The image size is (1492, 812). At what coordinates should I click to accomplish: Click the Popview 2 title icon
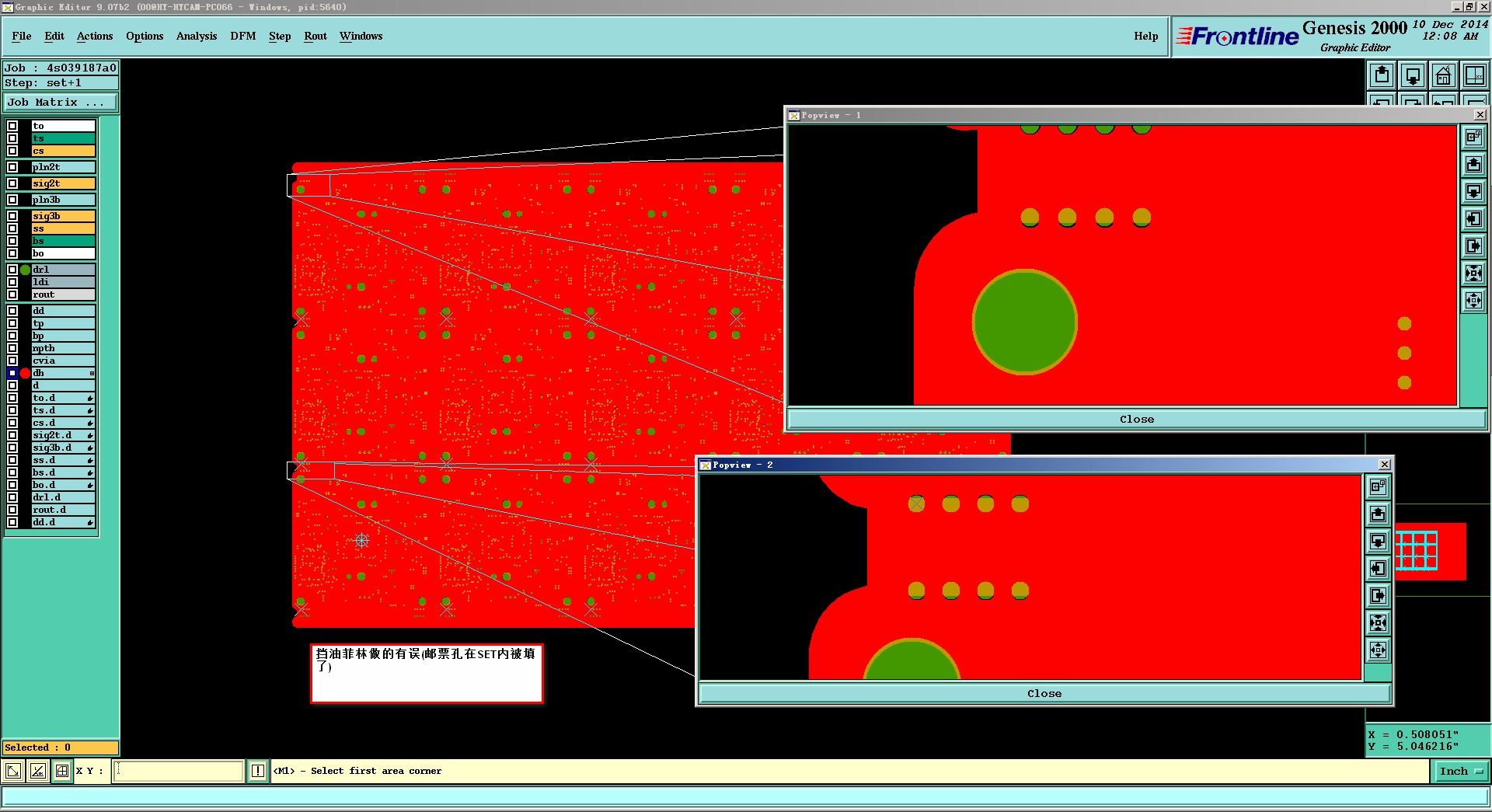coord(706,465)
